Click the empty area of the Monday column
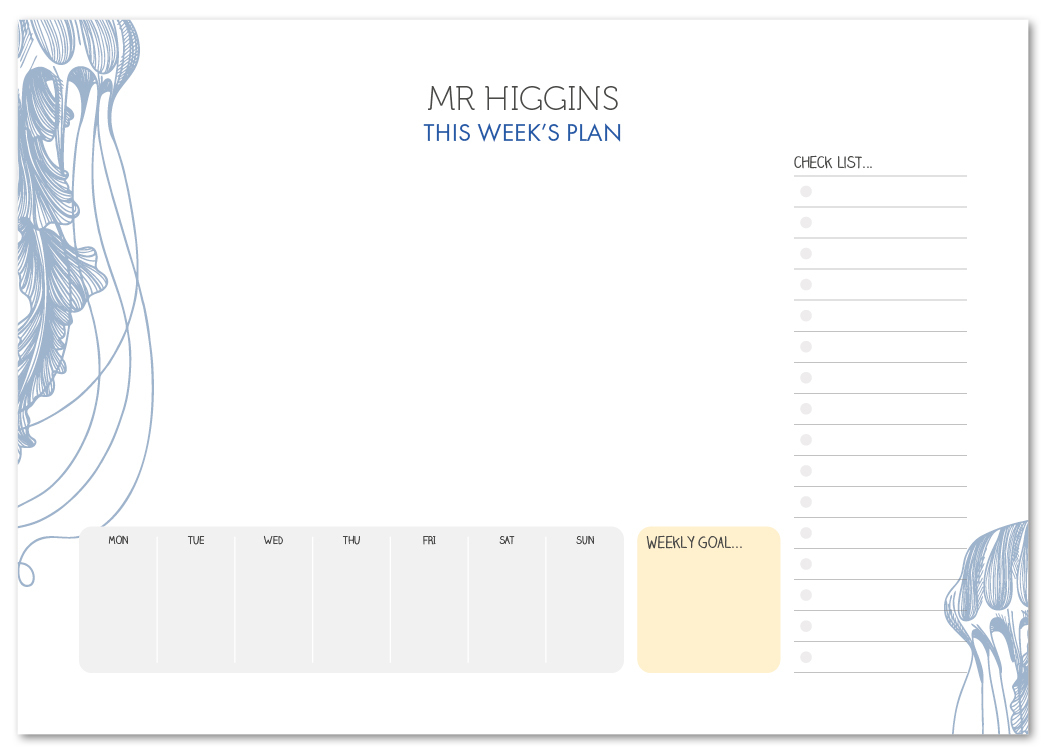 (118, 610)
